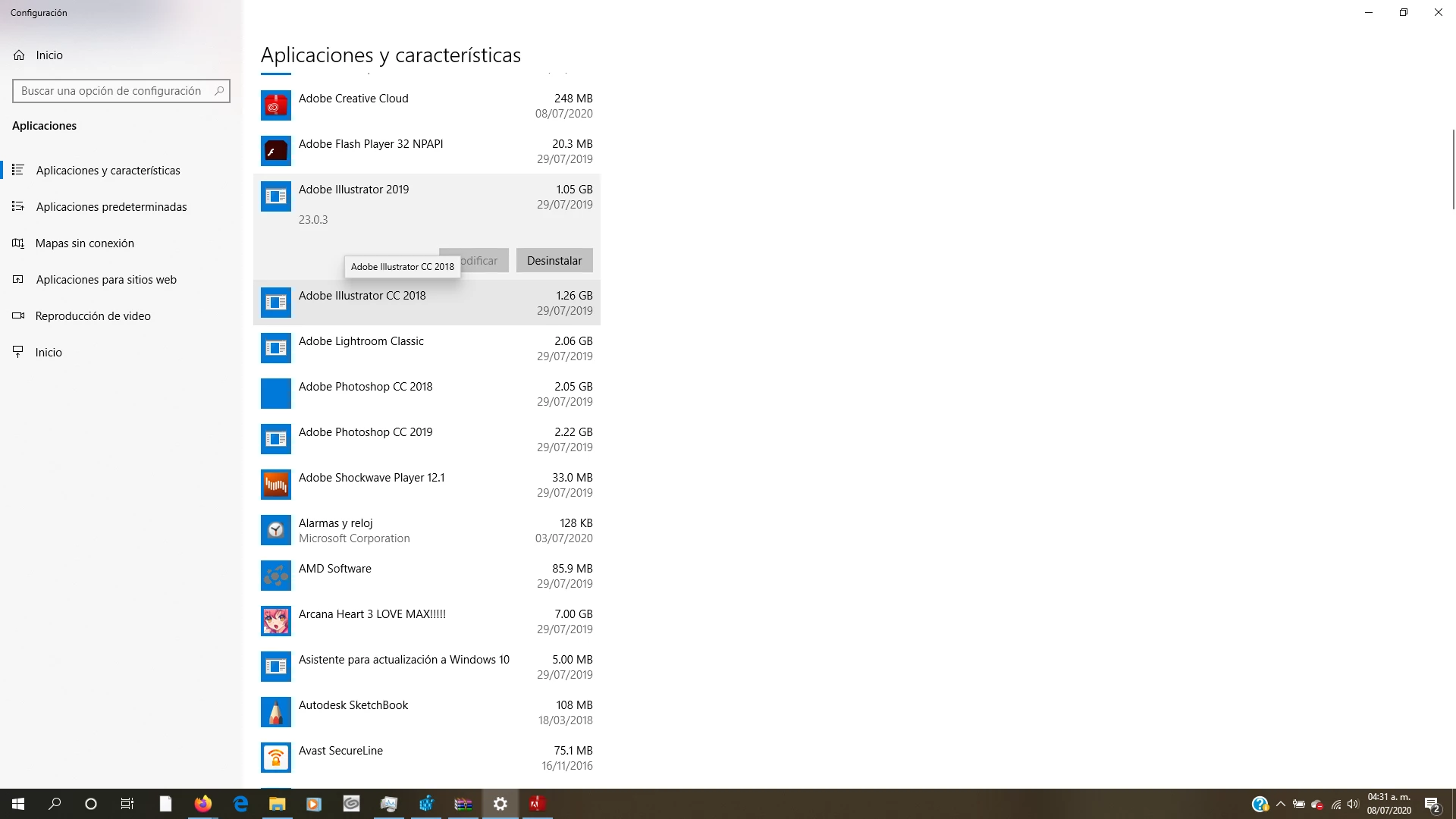The width and height of the screenshot is (1456, 819).
Task: Click the Adobe Creative Cloud app icon
Action: click(x=275, y=106)
